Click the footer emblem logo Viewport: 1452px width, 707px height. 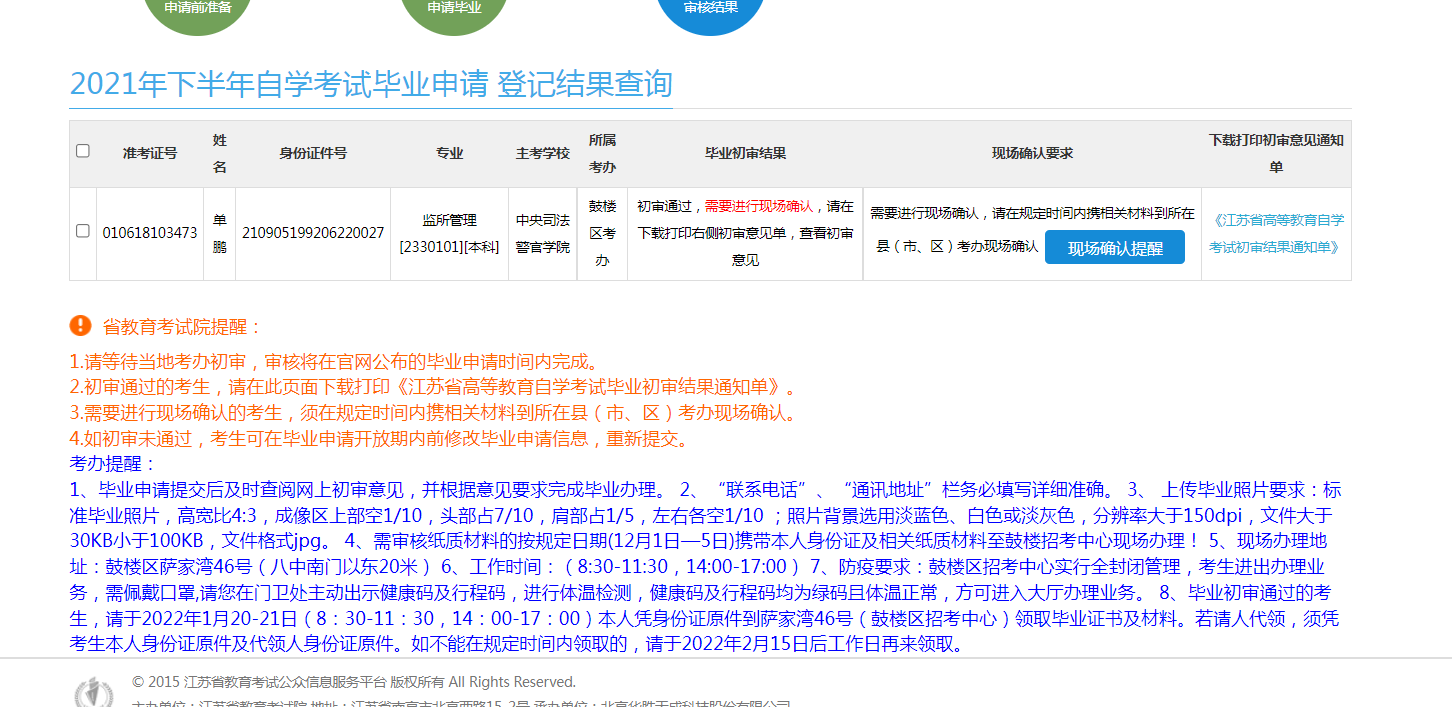tap(94, 692)
